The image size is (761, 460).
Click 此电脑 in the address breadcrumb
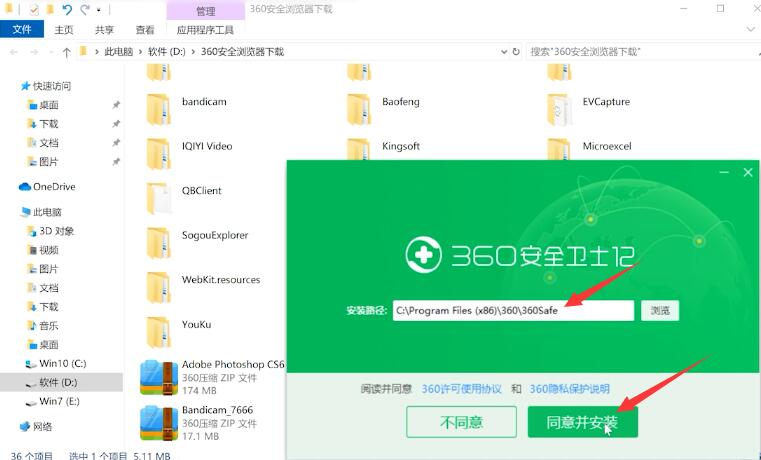pyautogui.click(x=119, y=52)
